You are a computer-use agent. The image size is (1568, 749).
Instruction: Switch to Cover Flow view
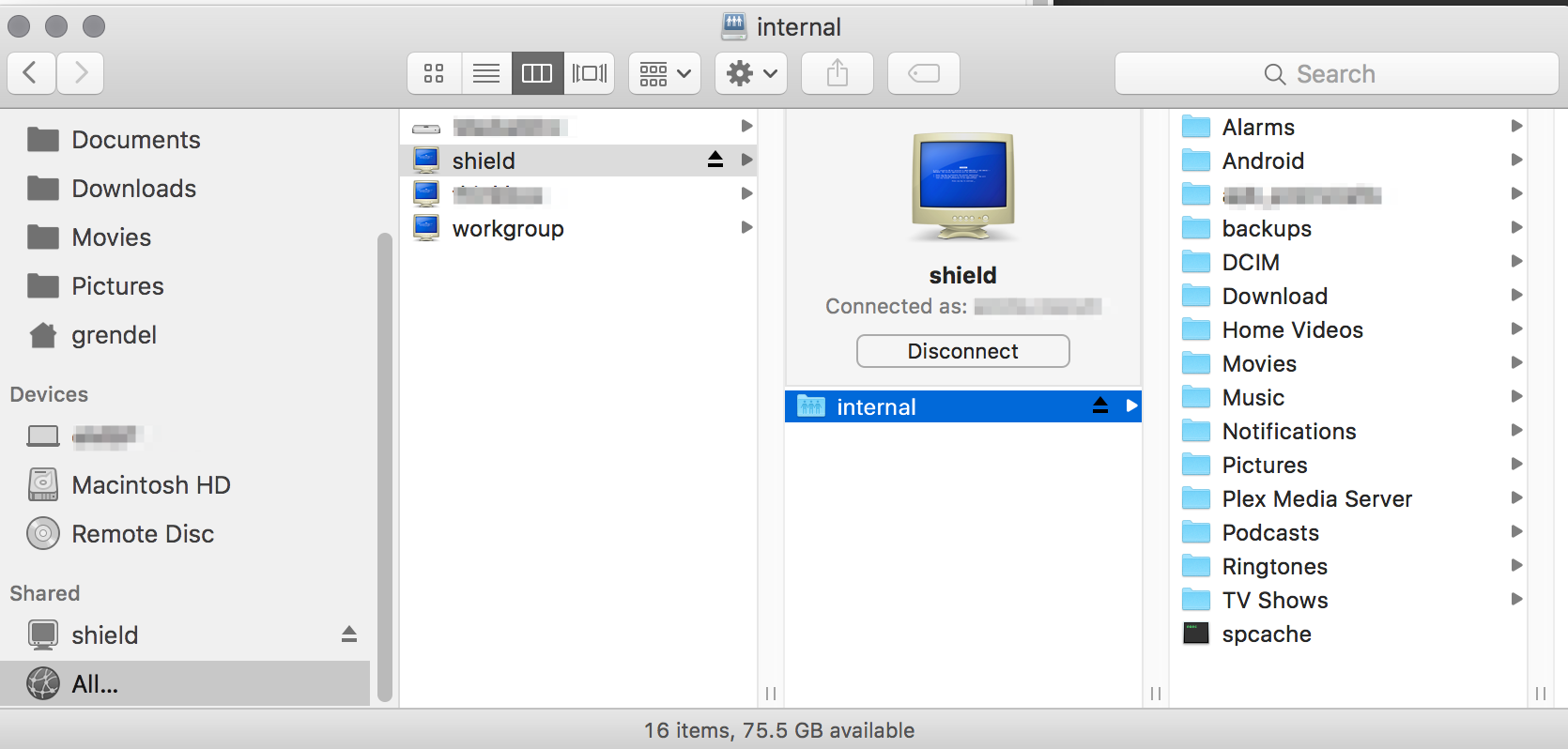pos(590,73)
